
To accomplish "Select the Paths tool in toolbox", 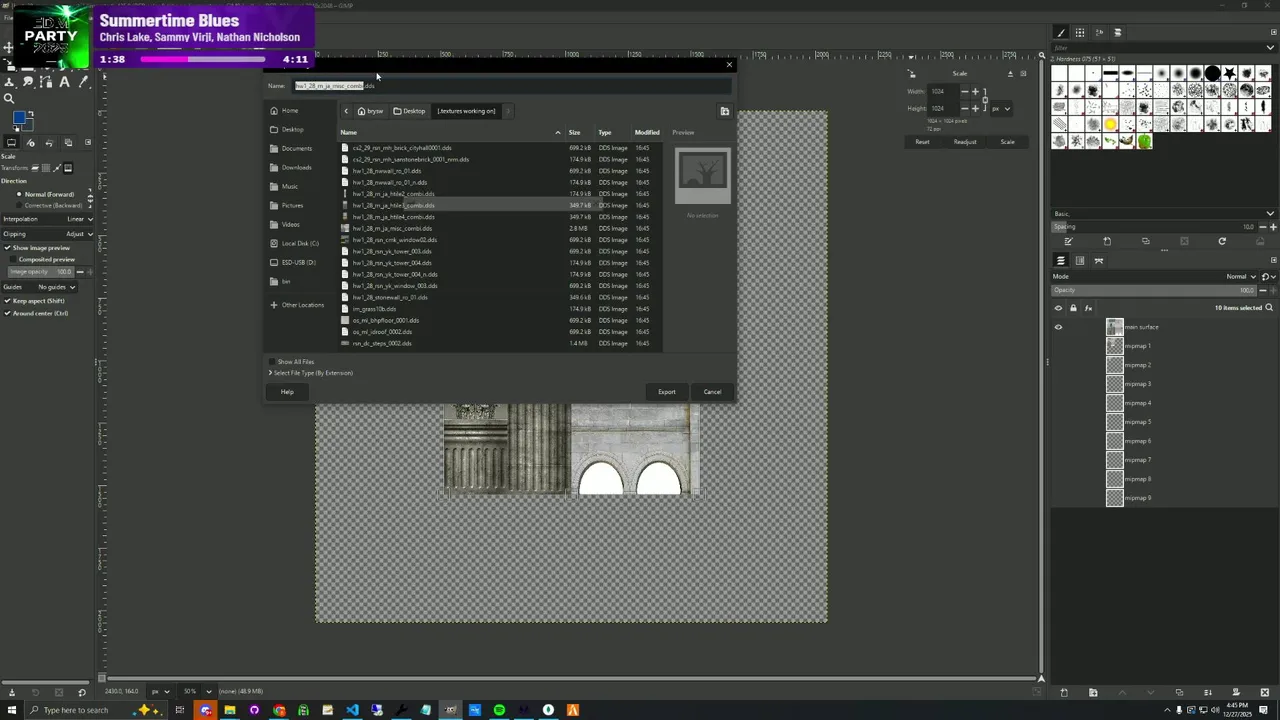I will click(46, 82).
